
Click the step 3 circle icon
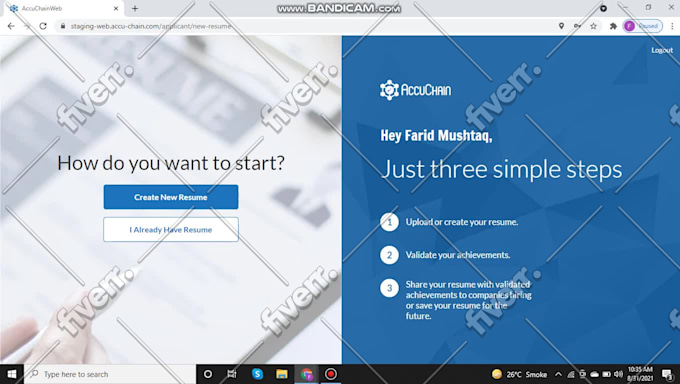pyautogui.click(x=389, y=288)
